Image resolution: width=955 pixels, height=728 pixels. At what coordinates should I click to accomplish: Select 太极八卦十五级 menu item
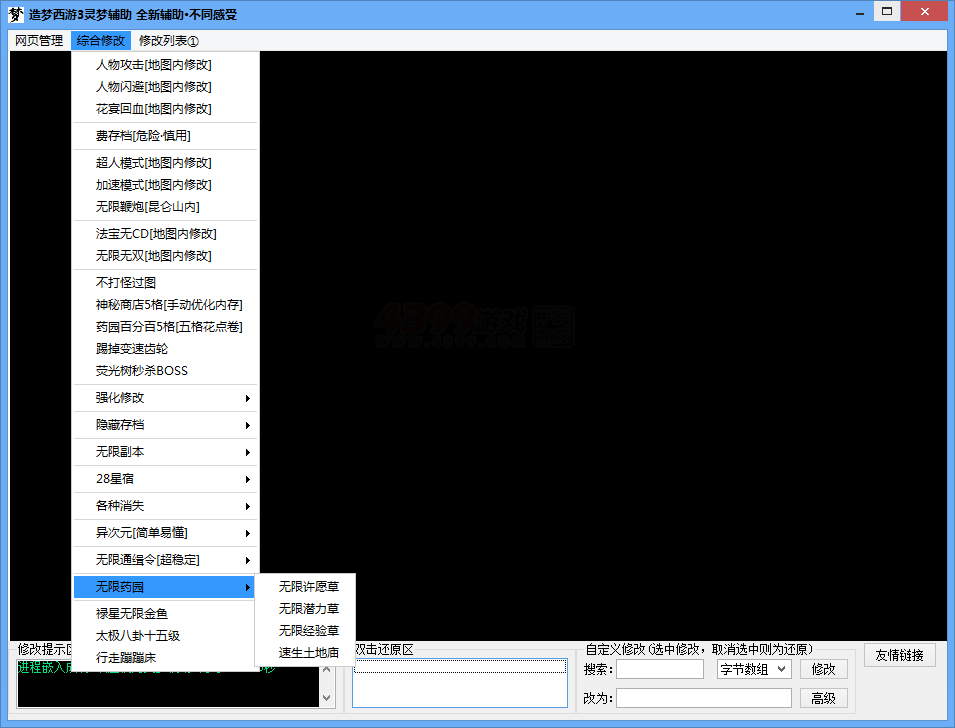(163, 635)
